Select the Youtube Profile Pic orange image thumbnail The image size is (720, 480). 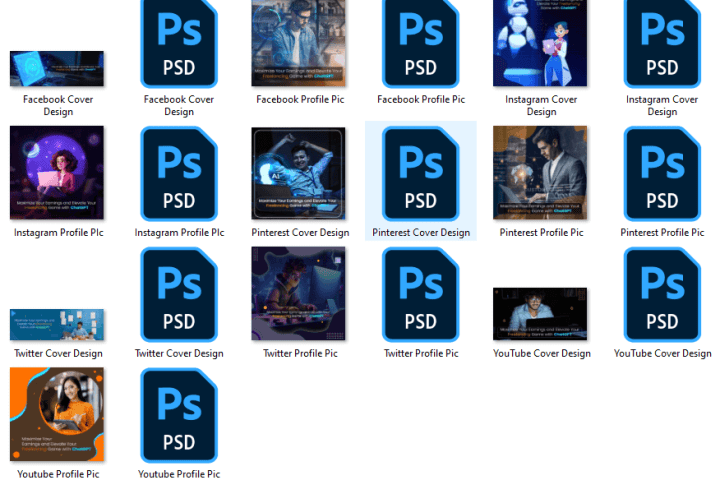[57, 414]
